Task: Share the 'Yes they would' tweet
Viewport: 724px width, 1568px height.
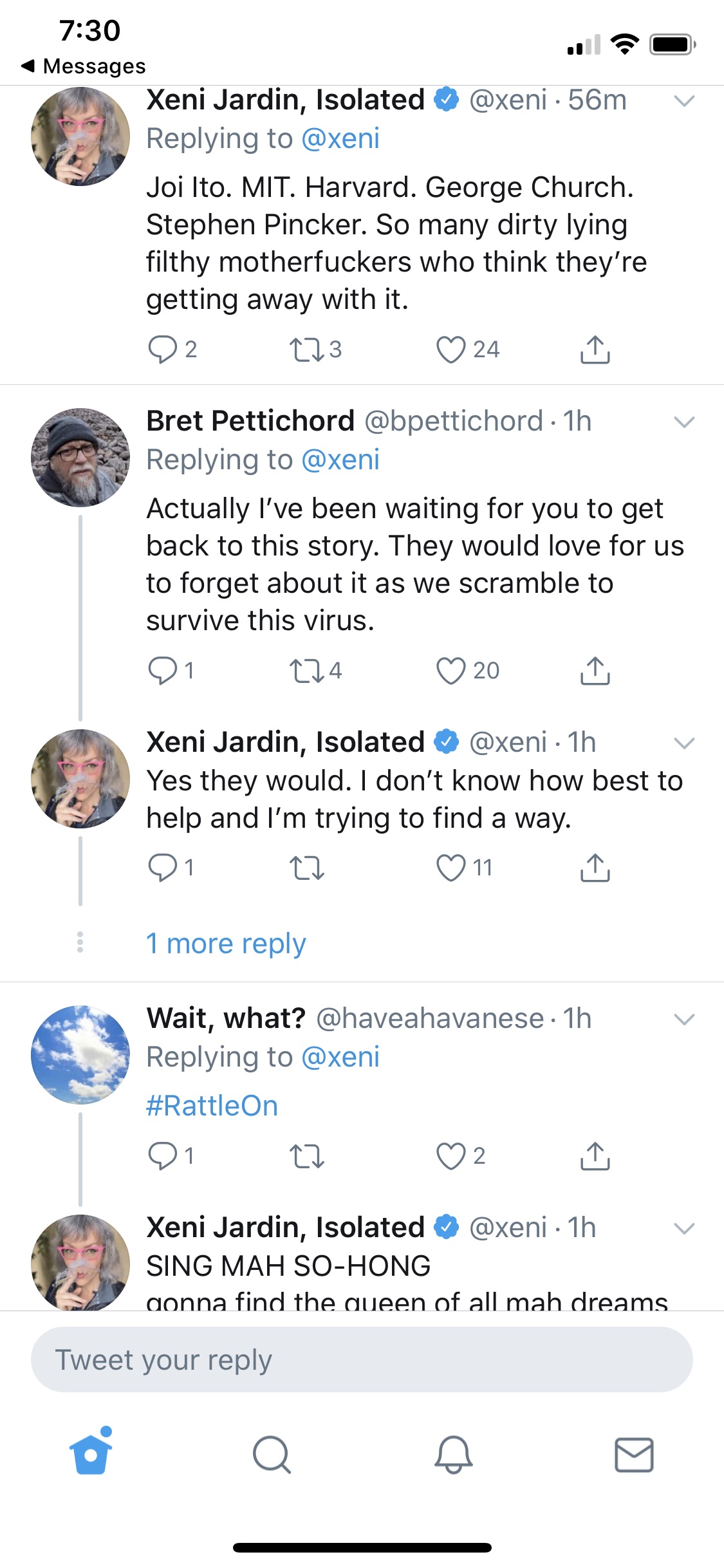Action: [595, 868]
